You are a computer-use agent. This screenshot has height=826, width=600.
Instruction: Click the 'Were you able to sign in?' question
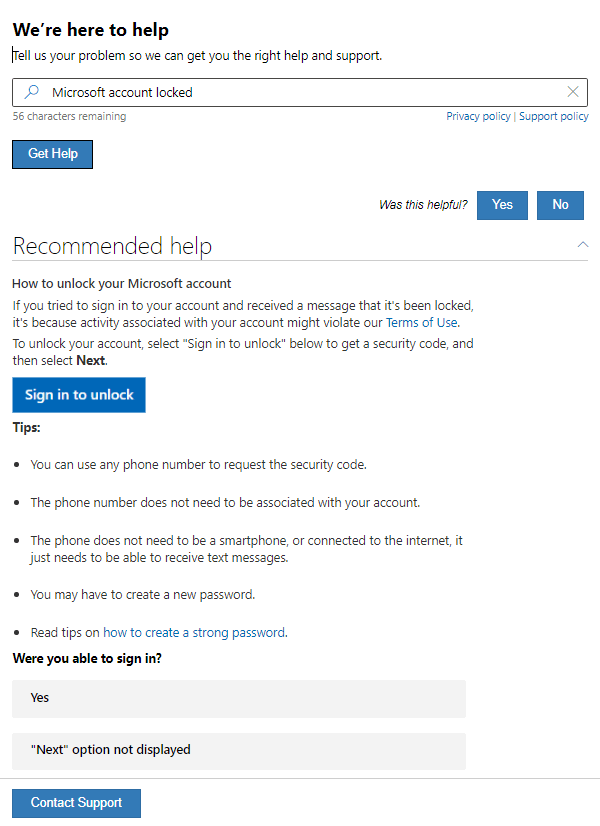(87, 658)
